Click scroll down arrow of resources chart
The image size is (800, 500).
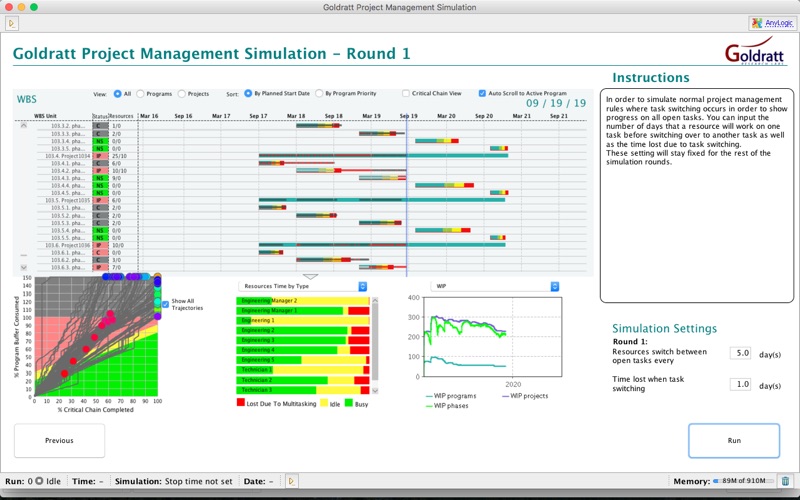coord(375,390)
